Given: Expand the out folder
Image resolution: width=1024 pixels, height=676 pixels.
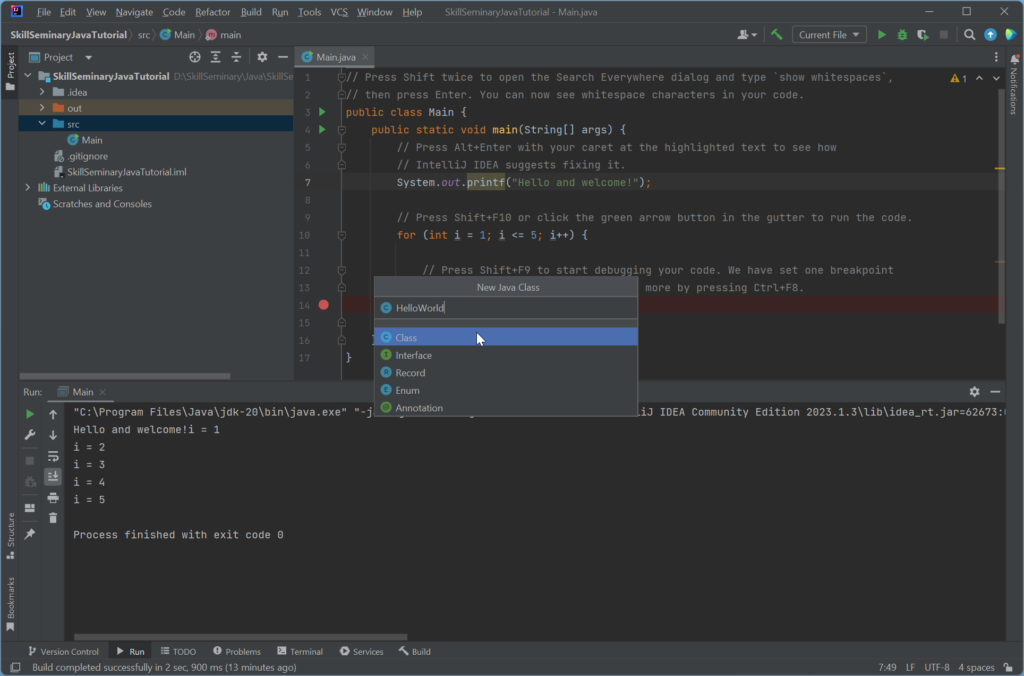Looking at the screenshot, I should point(42,108).
